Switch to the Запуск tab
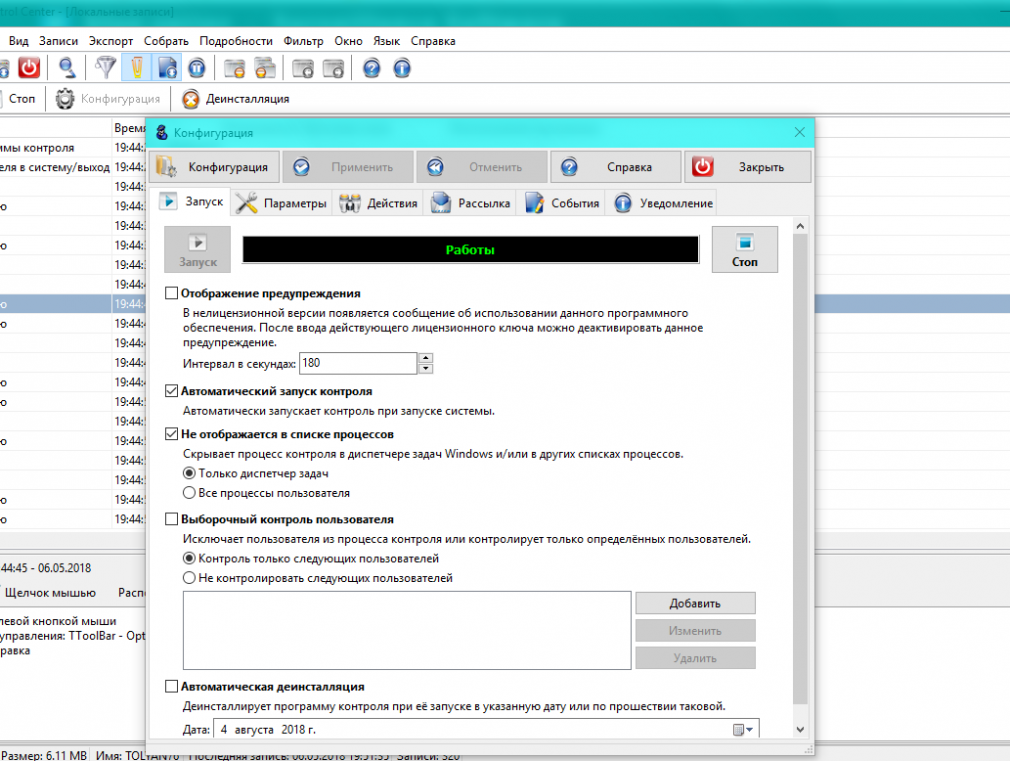Screen dimensions: 1010x761 tap(191, 202)
